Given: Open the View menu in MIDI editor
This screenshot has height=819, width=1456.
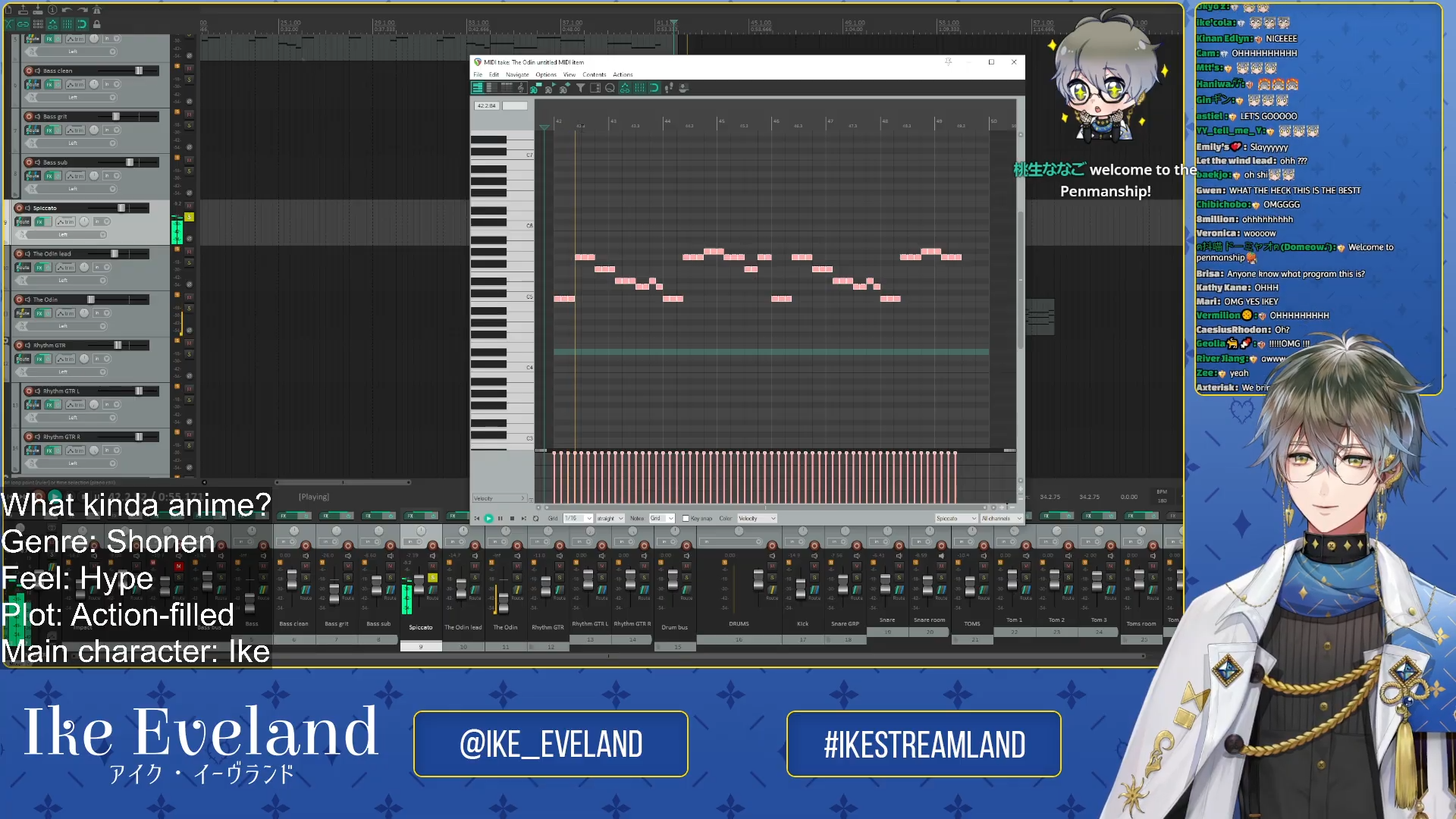Looking at the screenshot, I should pos(570,74).
